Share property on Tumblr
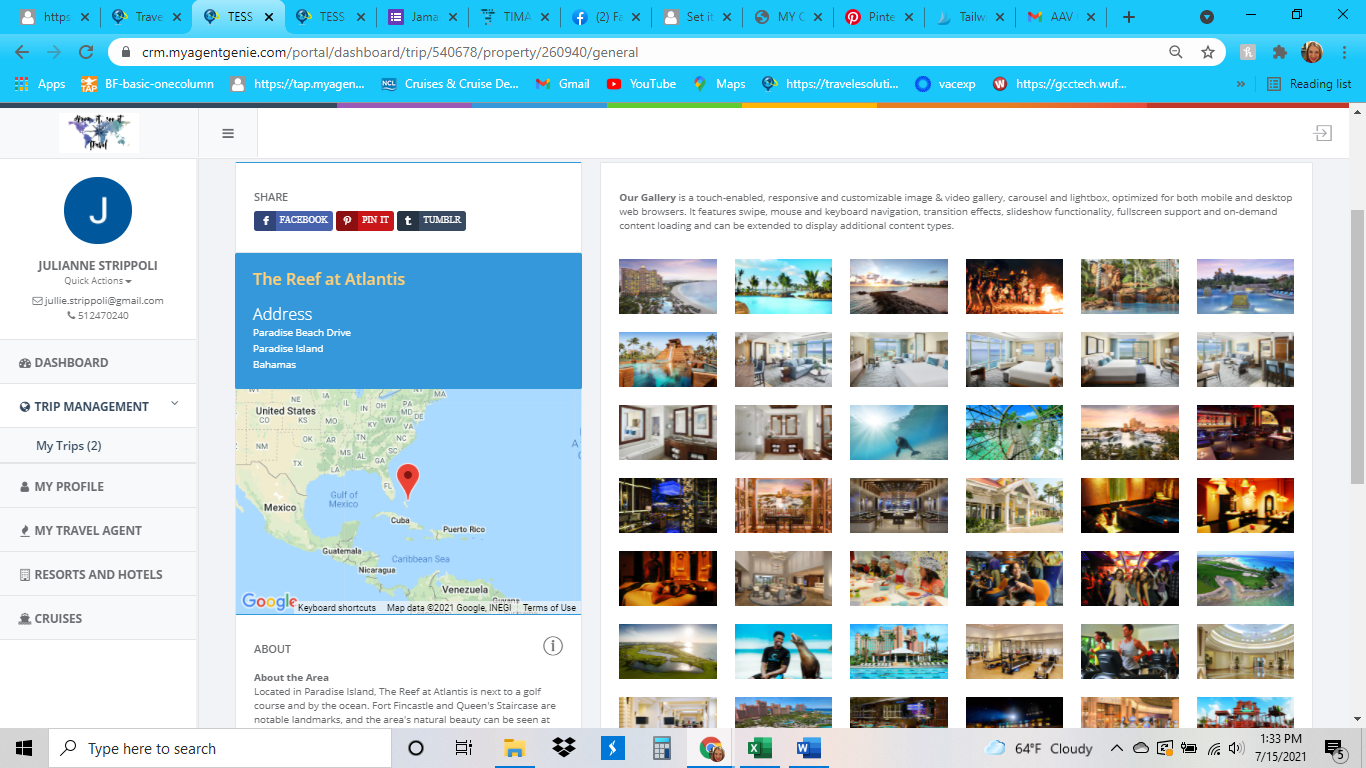Screen dimensions: 1366x768 click(x=431, y=220)
